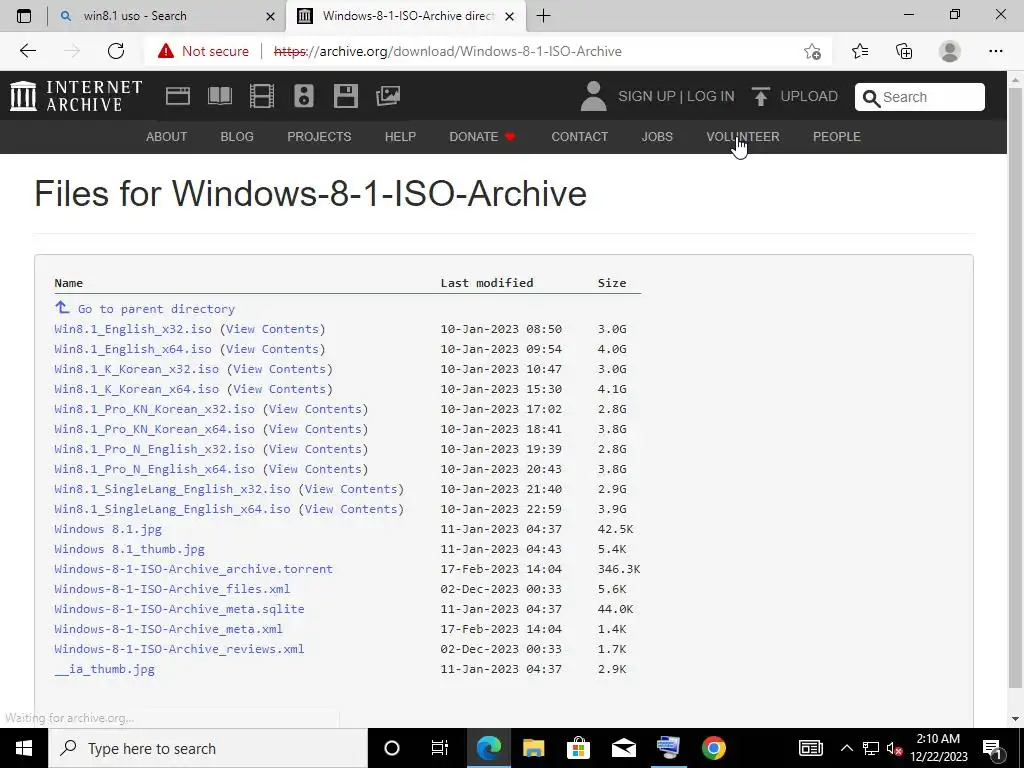Click the taskbar clock showing 2:10 AM
The width and height of the screenshot is (1024, 768).
pyautogui.click(x=938, y=748)
